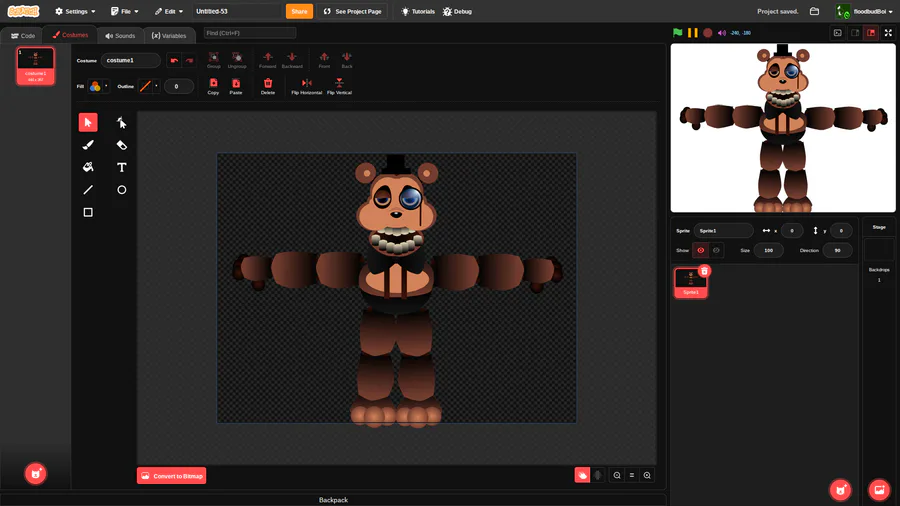Open the Outline color dropdown
This screenshot has width=900, height=506.
pos(156,86)
